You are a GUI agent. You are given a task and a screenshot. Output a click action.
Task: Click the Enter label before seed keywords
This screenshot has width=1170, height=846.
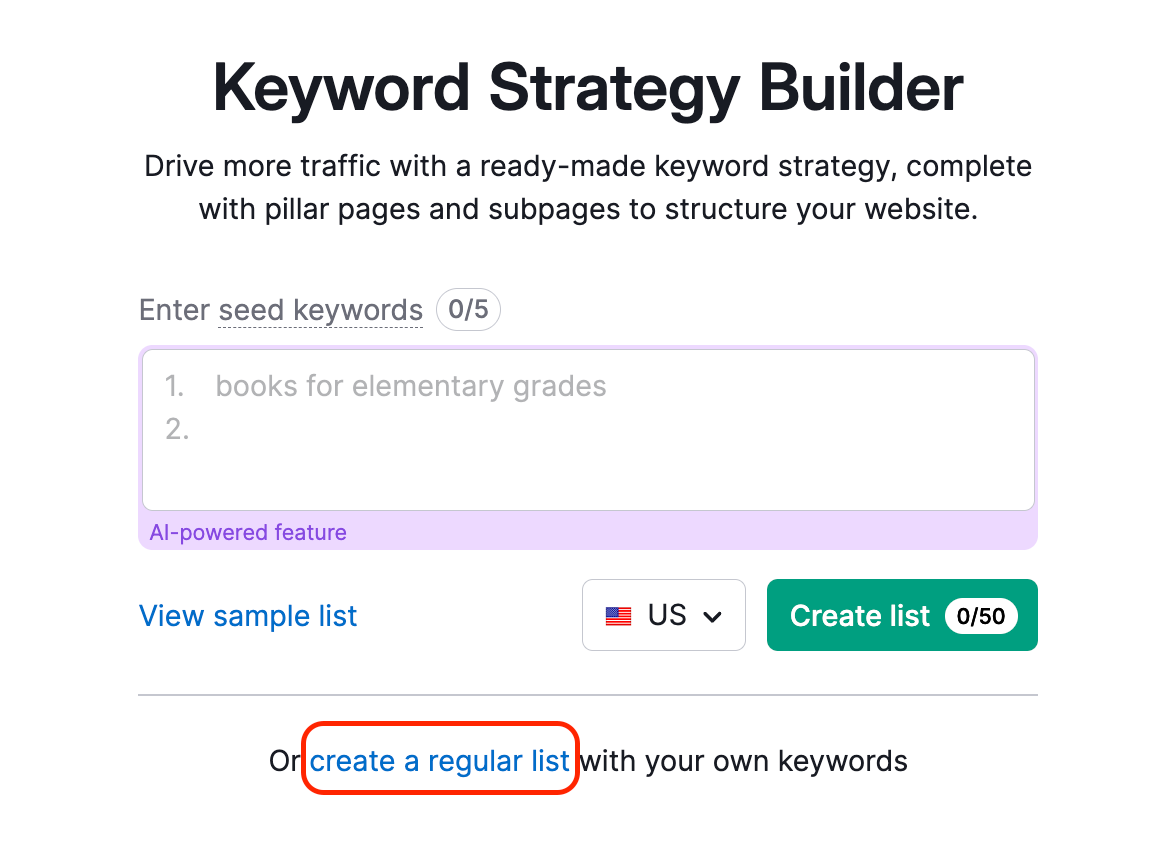pos(175,310)
